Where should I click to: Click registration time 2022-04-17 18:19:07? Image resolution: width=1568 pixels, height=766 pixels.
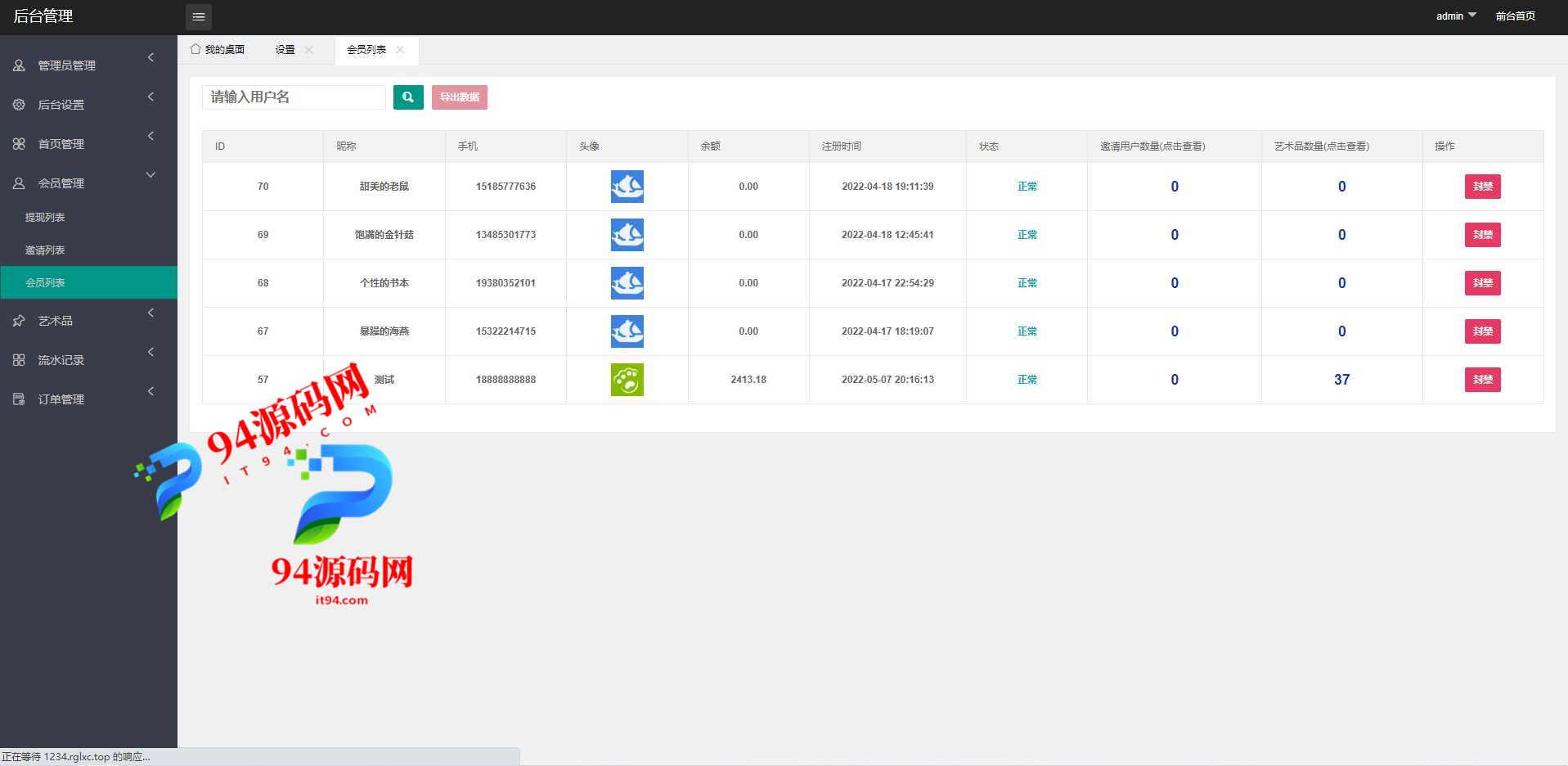(x=887, y=331)
